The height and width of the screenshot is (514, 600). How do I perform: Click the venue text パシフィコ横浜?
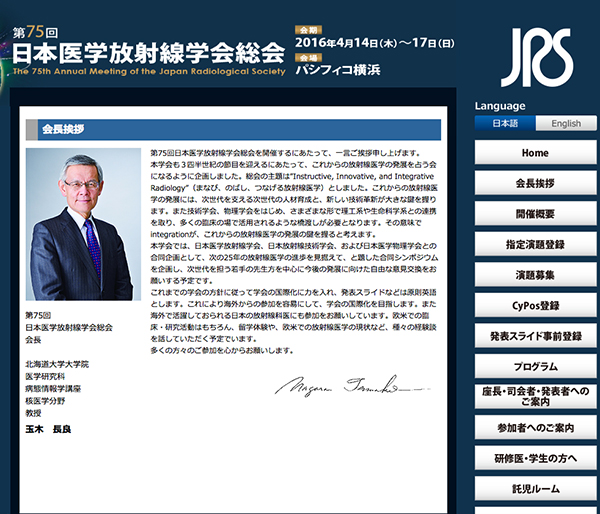coord(338,70)
